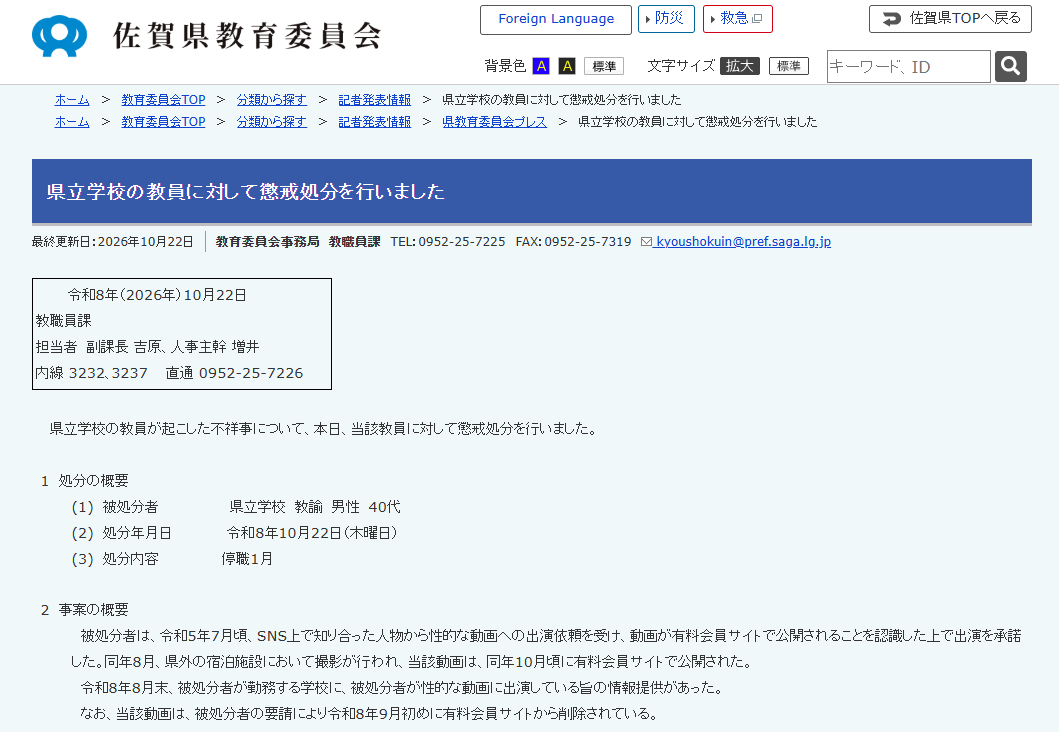This screenshot has height=732, width=1059.
Task: Click the 背景色 label
Action: [x=505, y=66]
